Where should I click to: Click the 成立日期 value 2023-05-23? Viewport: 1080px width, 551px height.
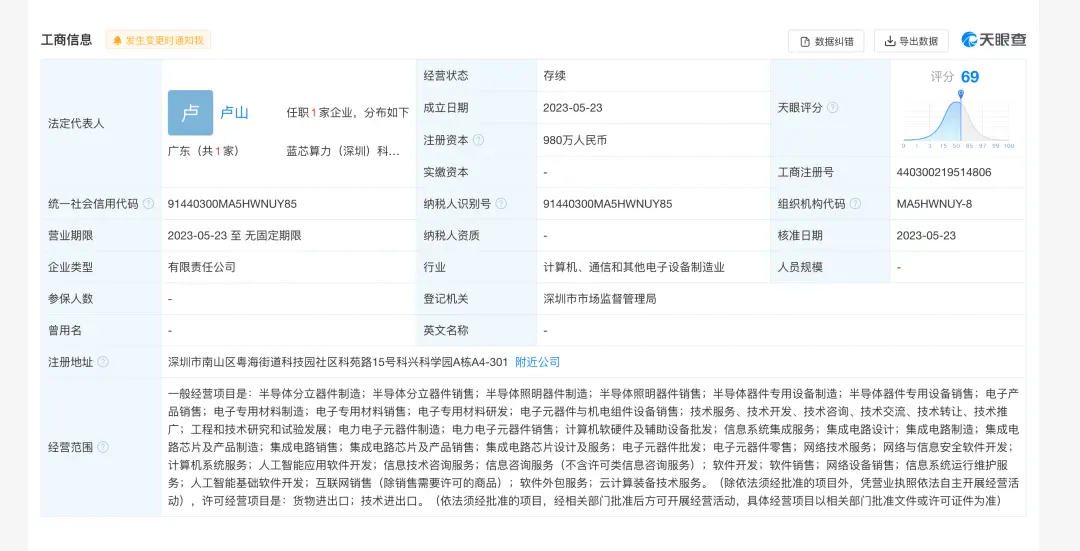(572, 107)
